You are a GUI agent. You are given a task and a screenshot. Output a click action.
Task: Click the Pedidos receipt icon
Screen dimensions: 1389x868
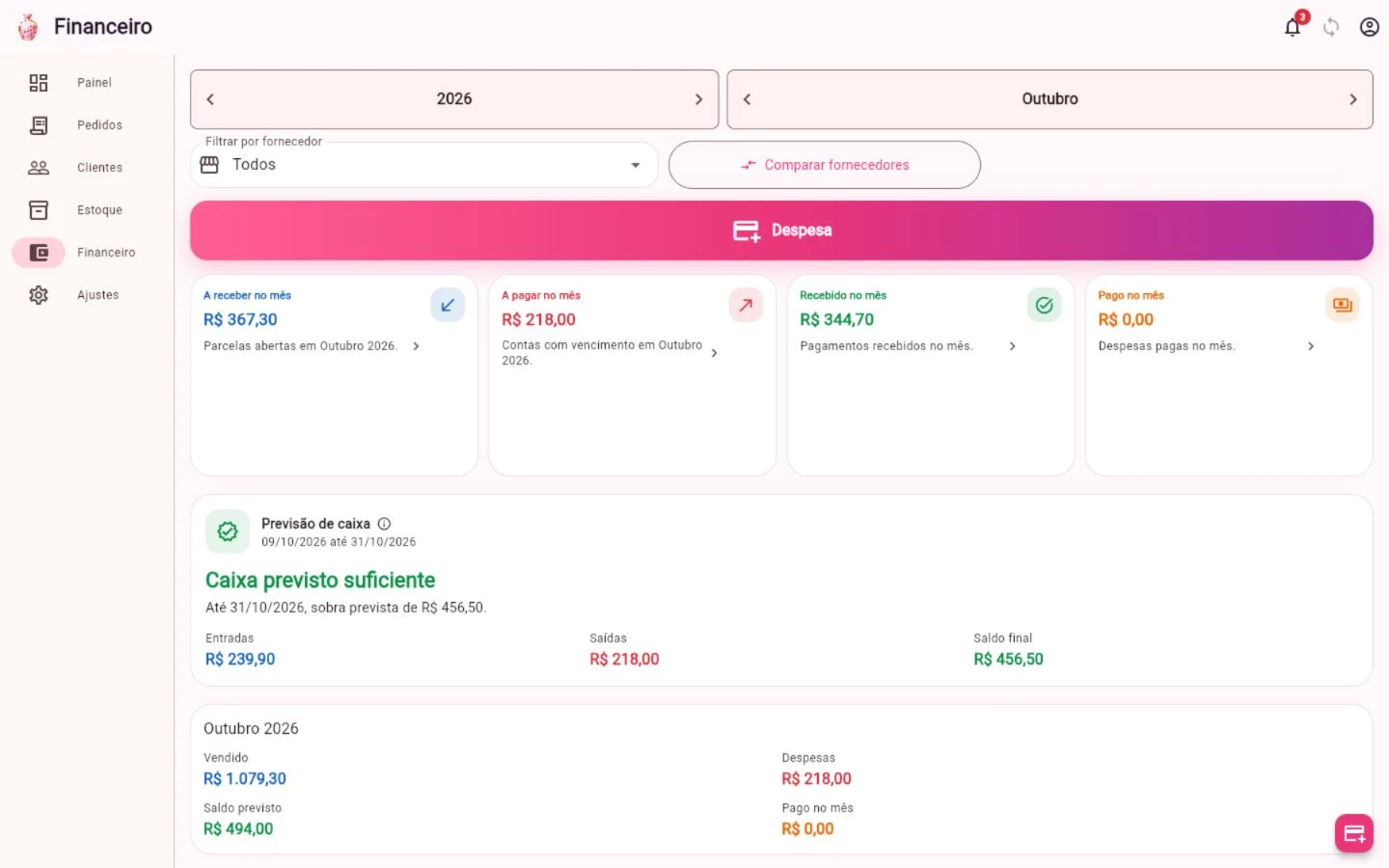click(x=39, y=125)
